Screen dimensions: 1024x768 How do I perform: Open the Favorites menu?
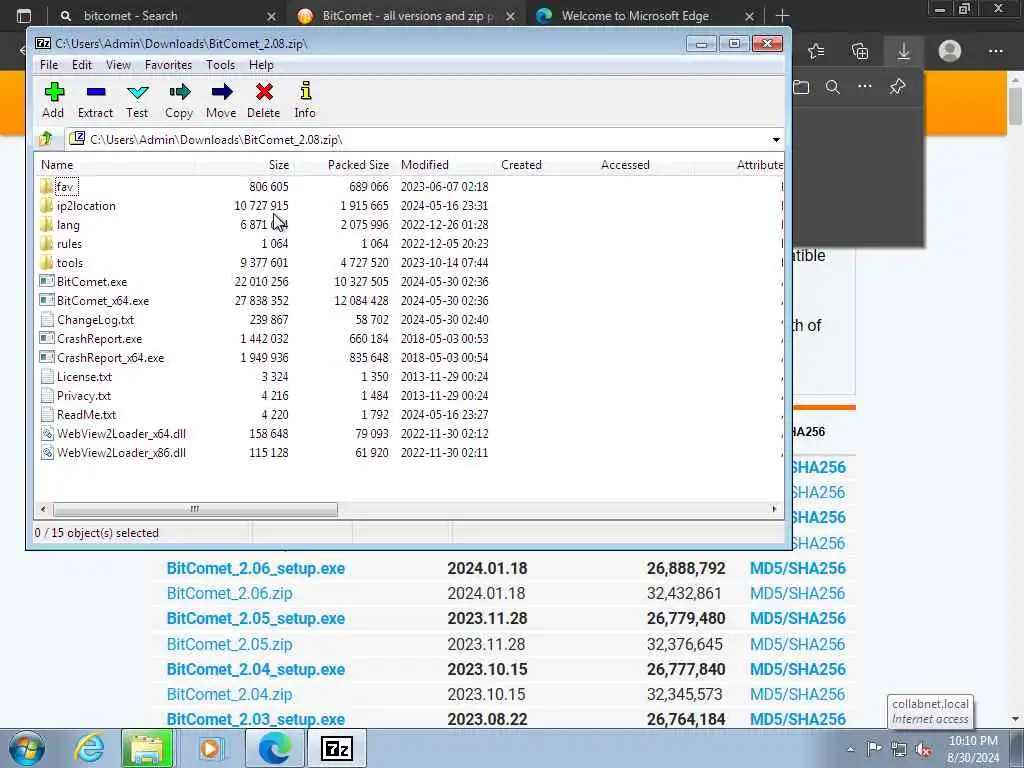[x=168, y=65]
